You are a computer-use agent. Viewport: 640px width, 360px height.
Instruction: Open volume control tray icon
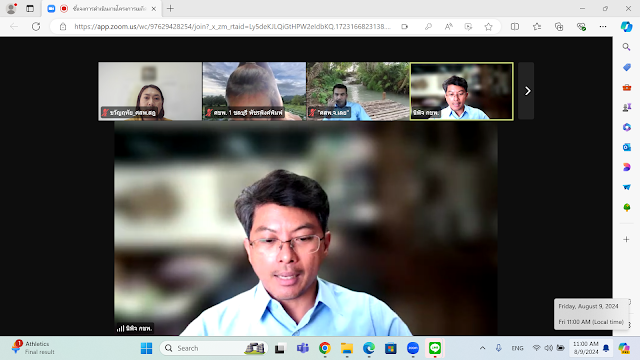[x=549, y=348]
